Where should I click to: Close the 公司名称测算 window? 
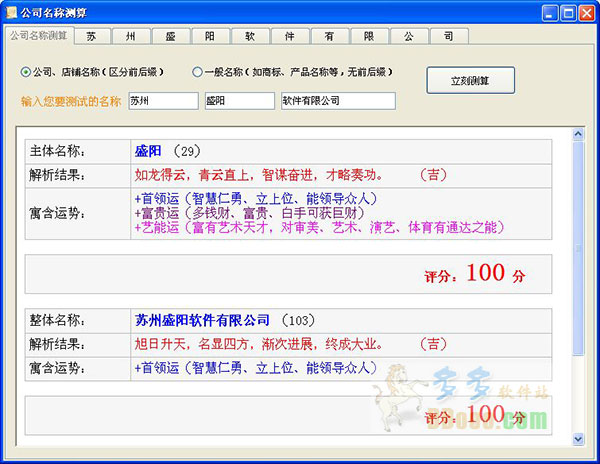[587, 13]
